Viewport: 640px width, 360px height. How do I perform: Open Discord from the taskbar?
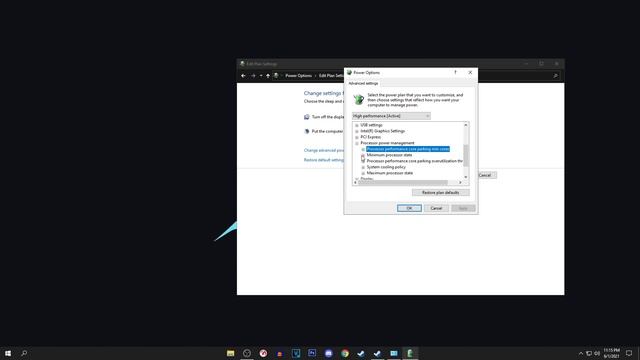pyautogui.click(x=329, y=353)
